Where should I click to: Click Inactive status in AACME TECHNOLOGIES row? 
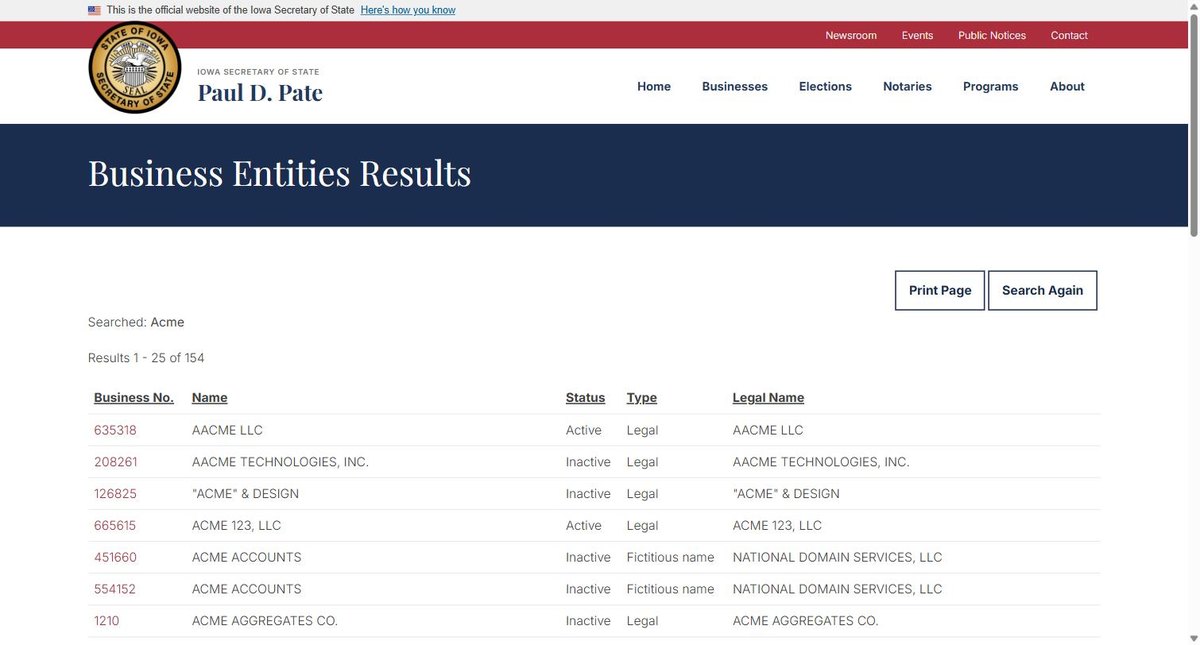(588, 462)
